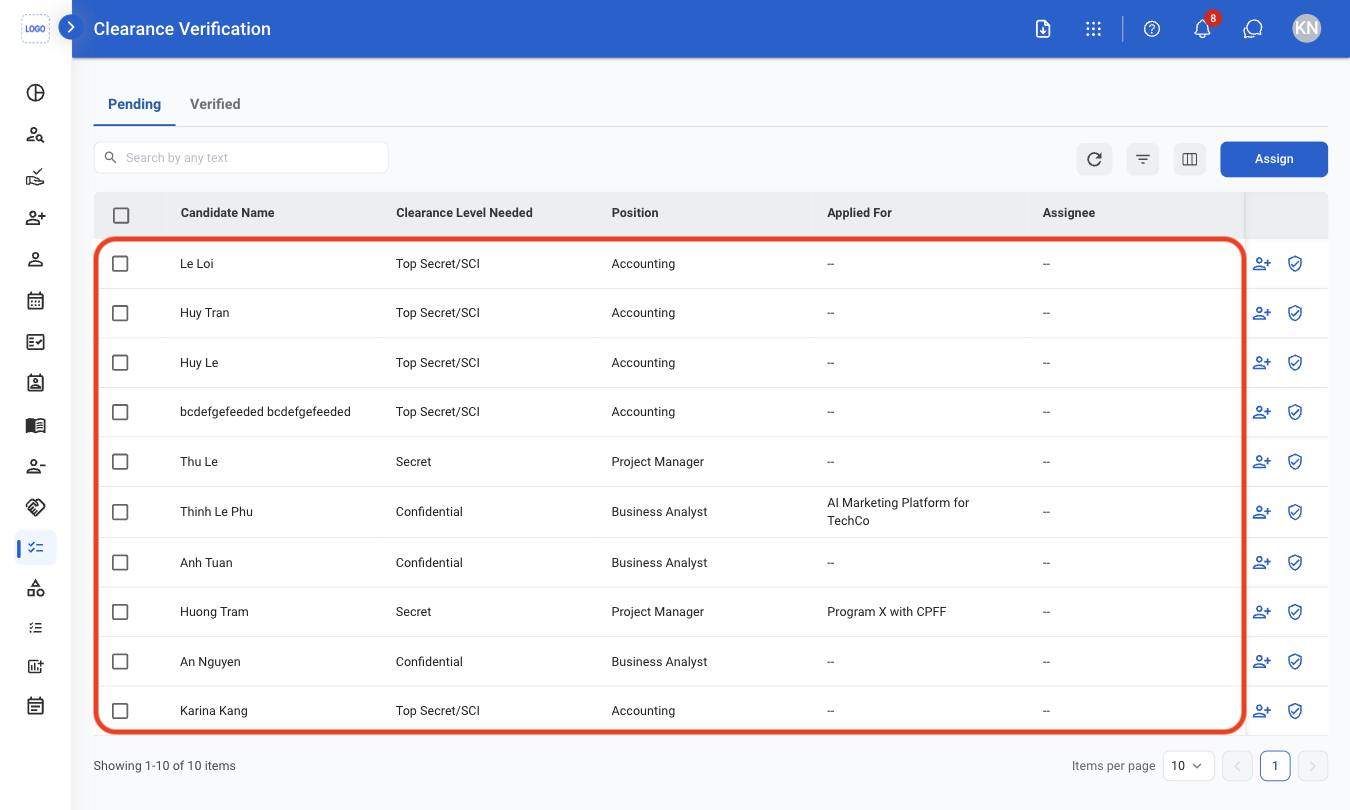Check the Karina Kang row checkbox

point(120,711)
